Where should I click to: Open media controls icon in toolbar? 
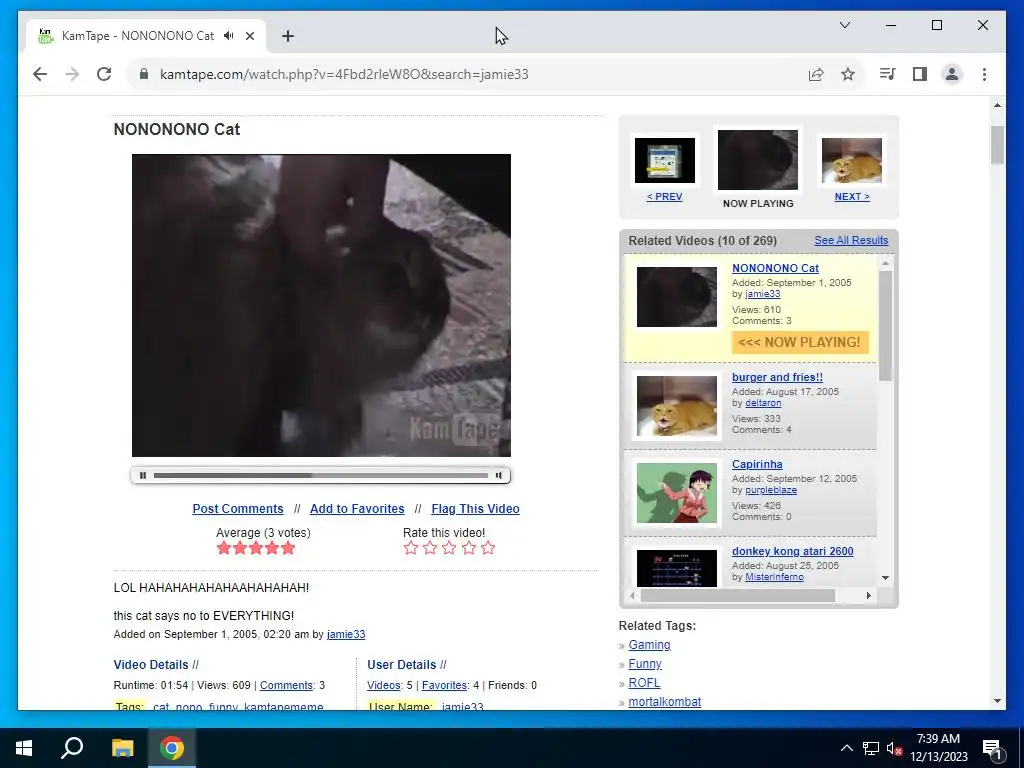(x=887, y=74)
